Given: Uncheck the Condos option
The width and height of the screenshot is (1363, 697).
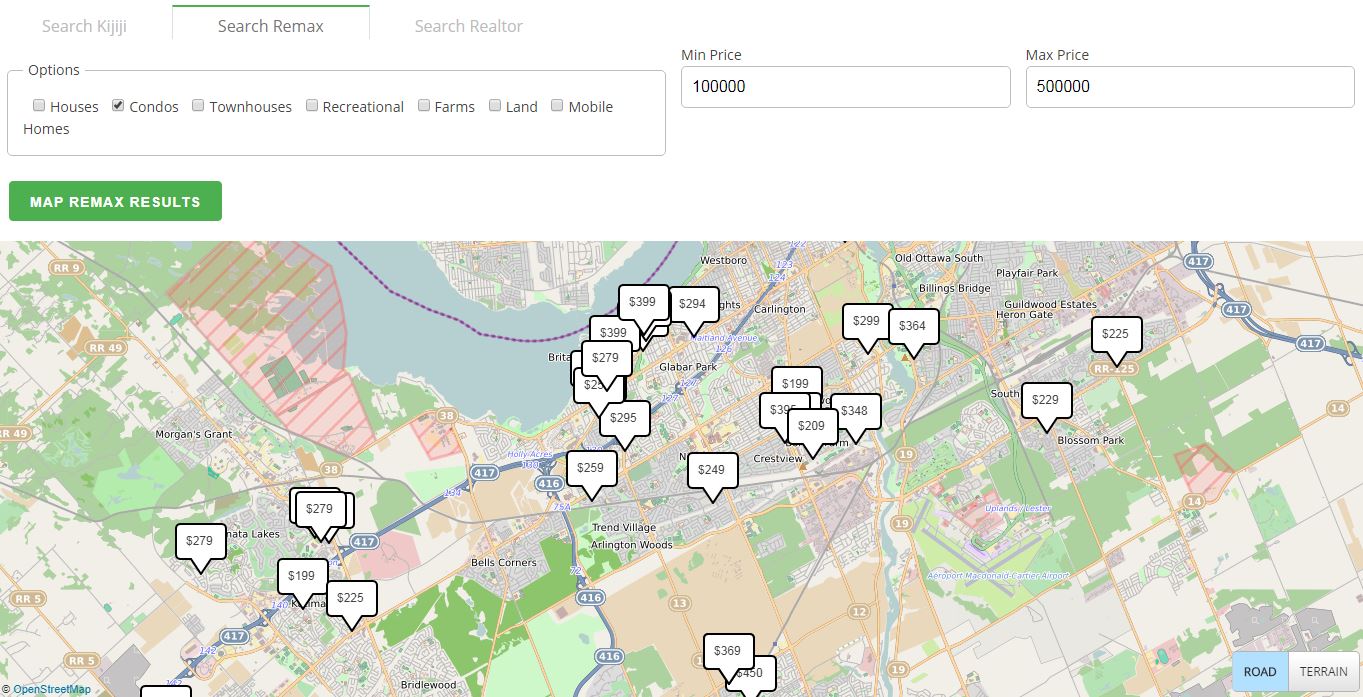Looking at the screenshot, I should point(118,106).
